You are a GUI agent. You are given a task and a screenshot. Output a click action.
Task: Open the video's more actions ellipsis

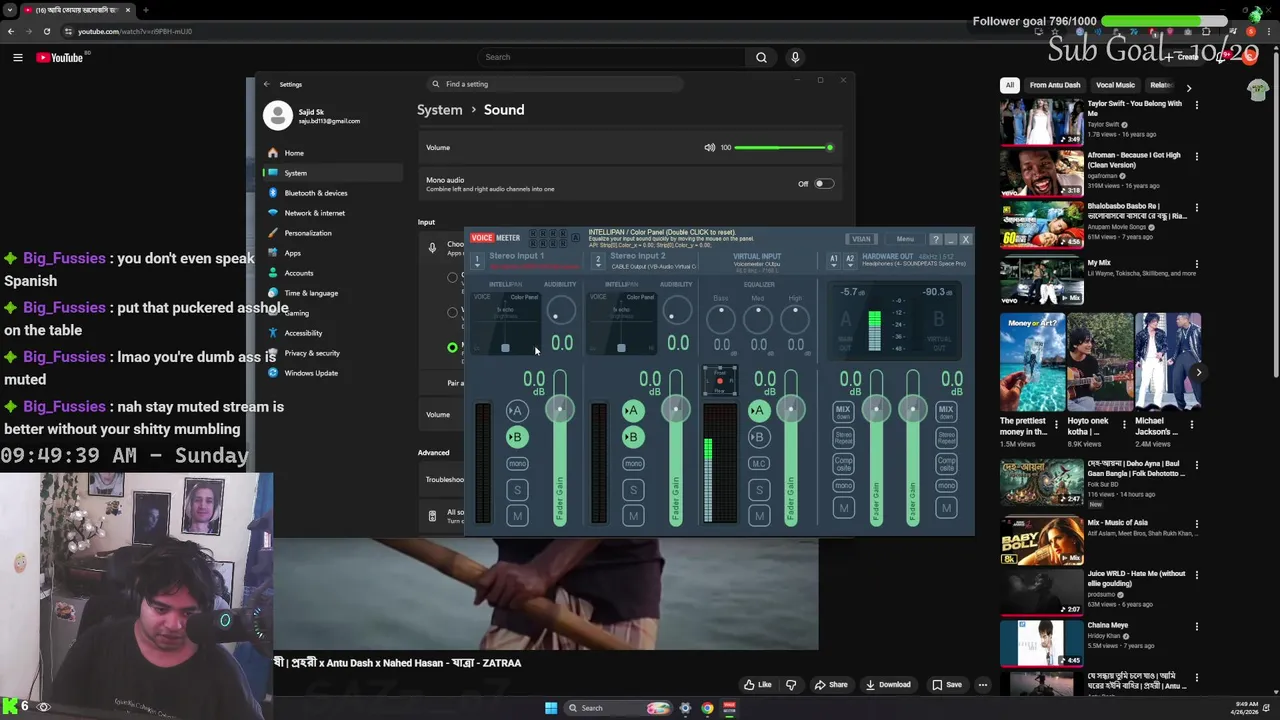click(983, 685)
